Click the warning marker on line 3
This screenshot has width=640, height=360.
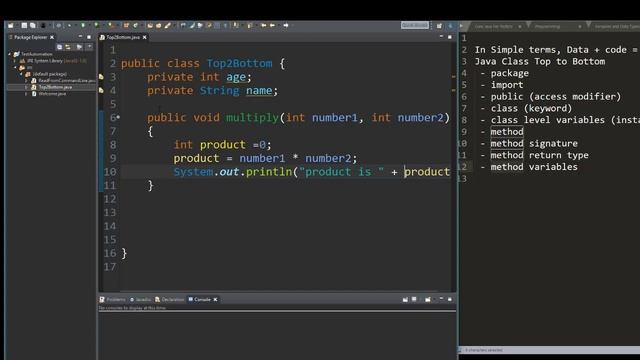[101, 77]
